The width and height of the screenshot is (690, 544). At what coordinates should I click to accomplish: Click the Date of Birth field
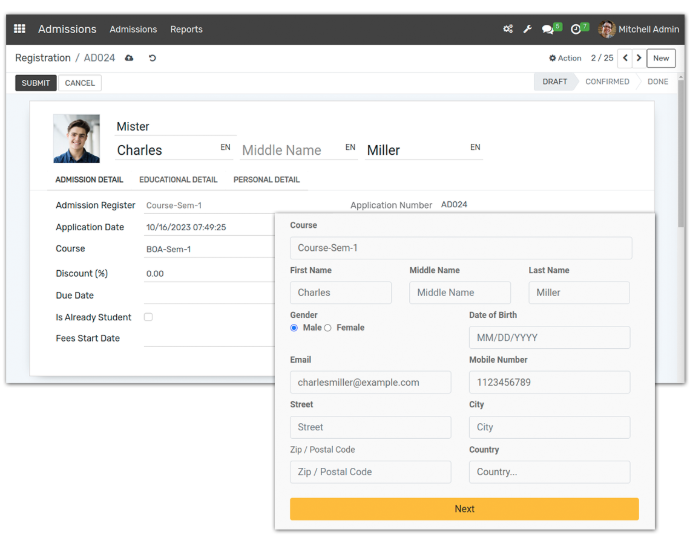[549, 337]
